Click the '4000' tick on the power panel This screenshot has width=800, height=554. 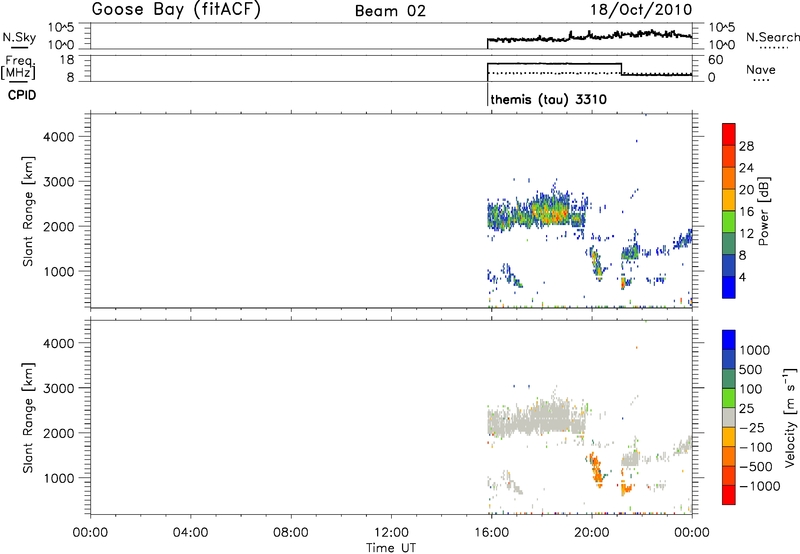[59, 137]
